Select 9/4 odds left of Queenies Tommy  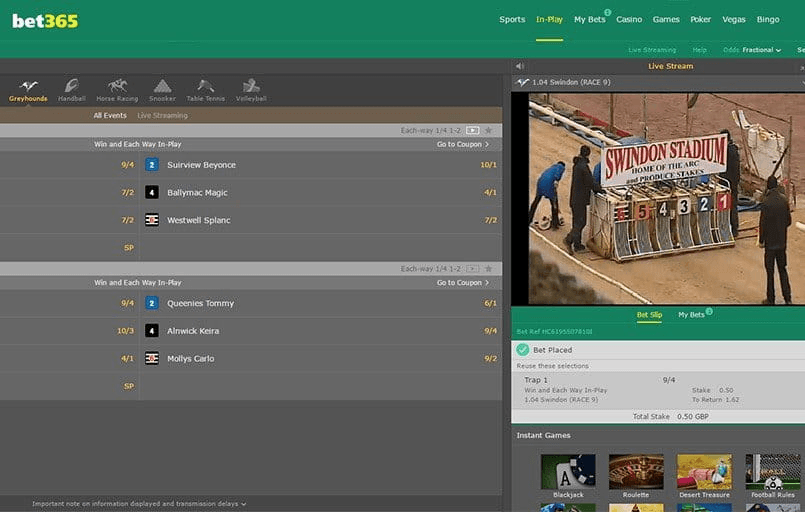point(127,303)
